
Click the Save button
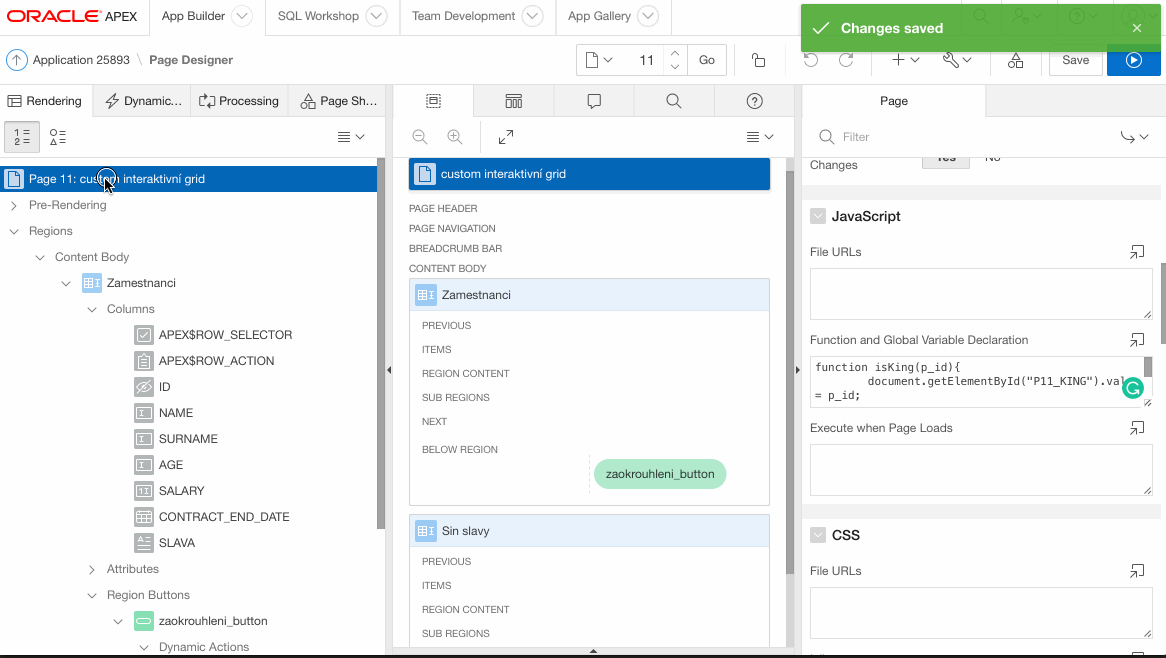[x=1075, y=60]
